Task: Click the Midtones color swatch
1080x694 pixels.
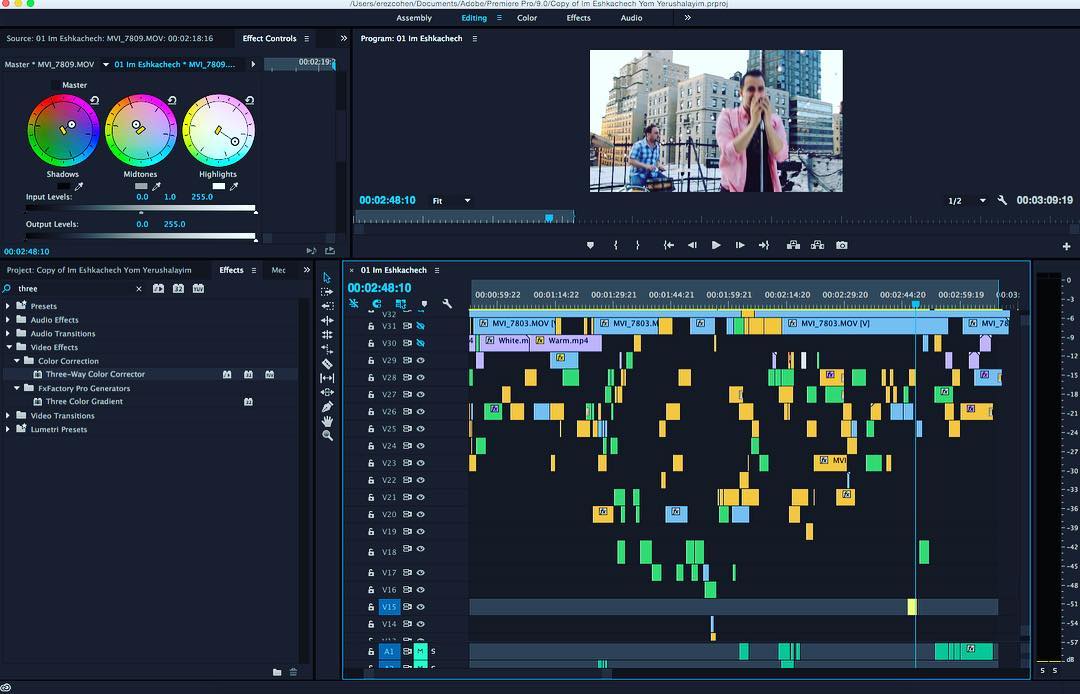Action: (x=141, y=186)
